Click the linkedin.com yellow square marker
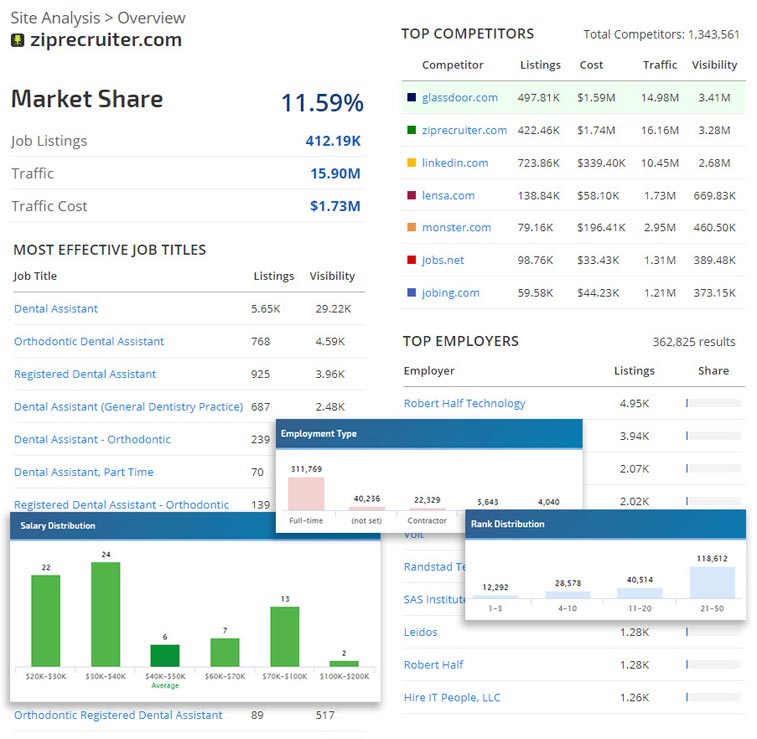Image resolution: width=757 pixels, height=739 pixels. (x=411, y=163)
